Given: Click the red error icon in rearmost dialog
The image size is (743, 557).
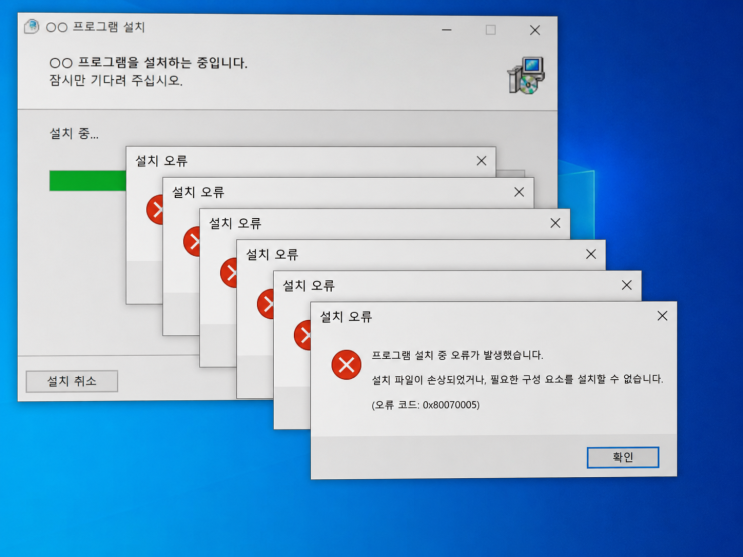Looking at the screenshot, I should [154, 210].
